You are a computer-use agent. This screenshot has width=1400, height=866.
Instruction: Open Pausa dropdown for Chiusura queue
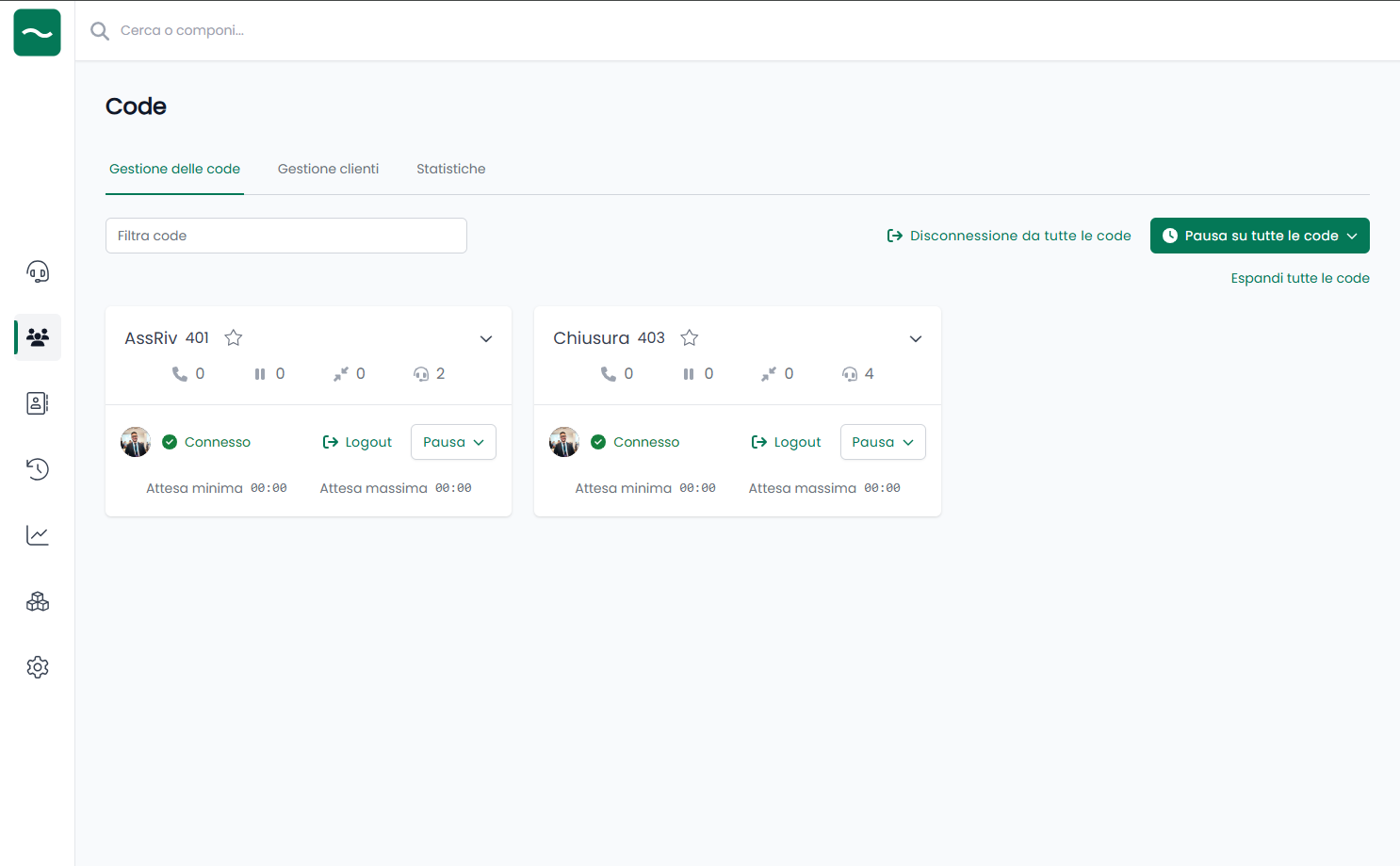[x=883, y=442]
